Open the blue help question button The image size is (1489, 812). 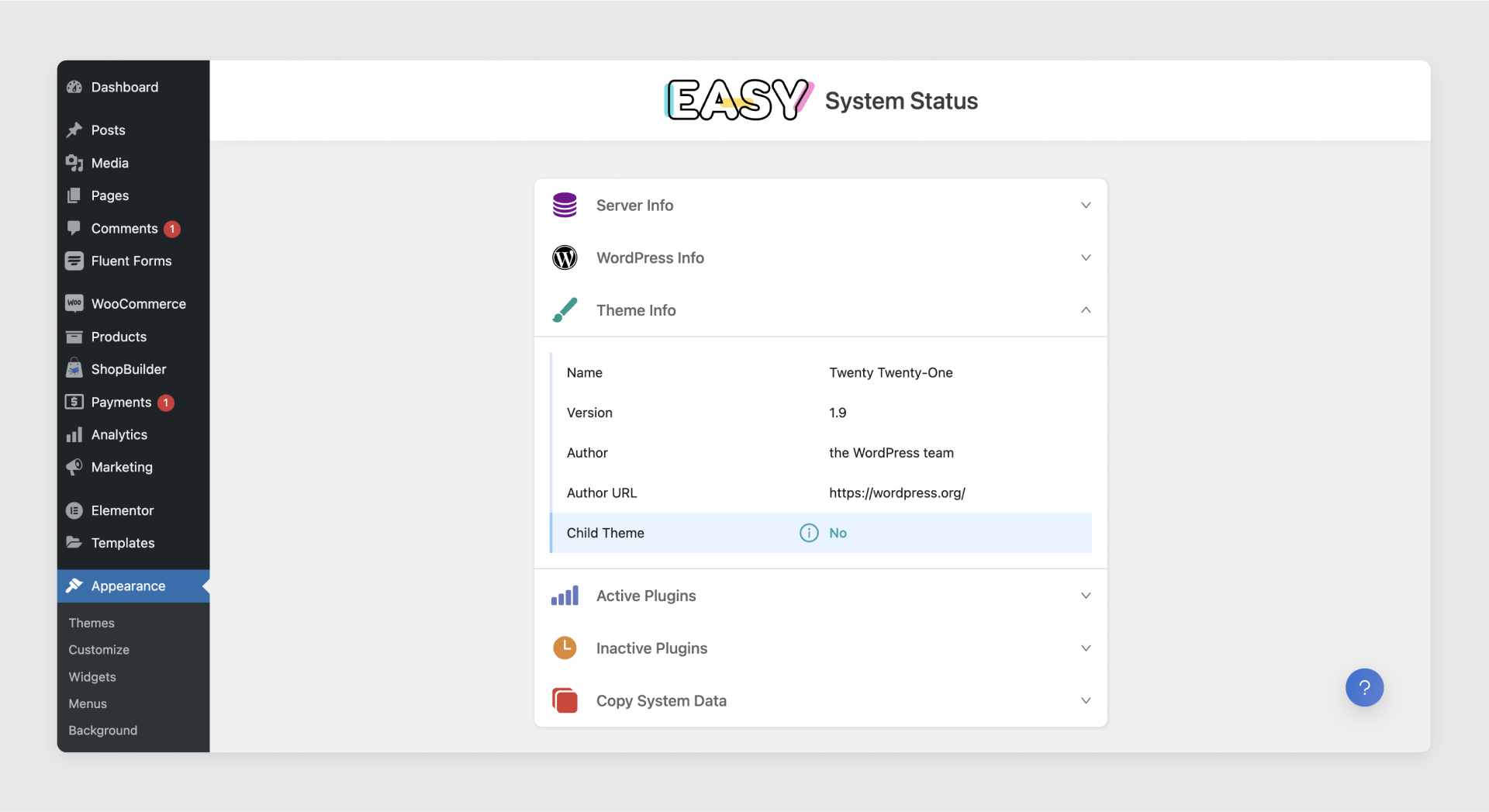[1364, 687]
